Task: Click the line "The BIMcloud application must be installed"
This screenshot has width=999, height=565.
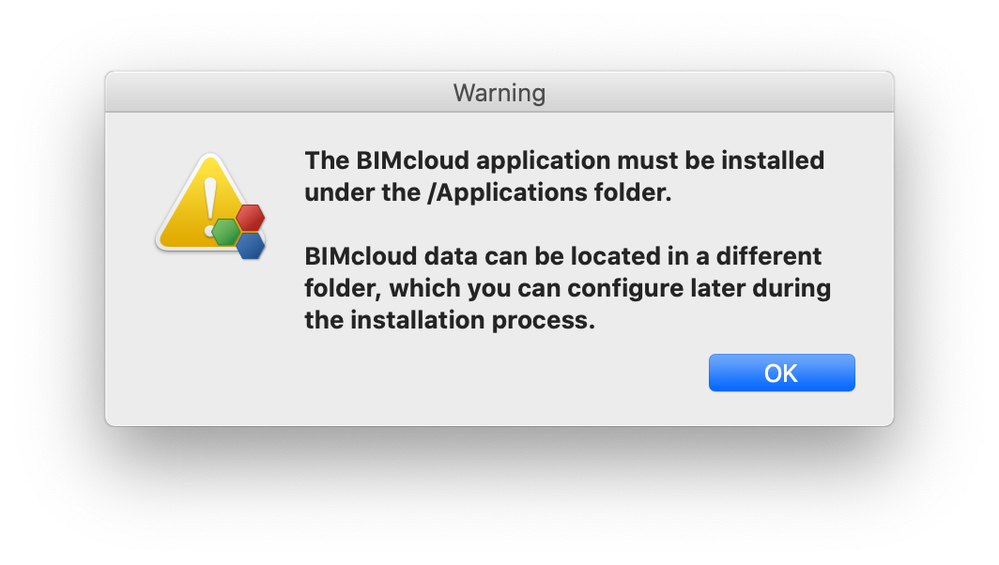Action: [564, 160]
